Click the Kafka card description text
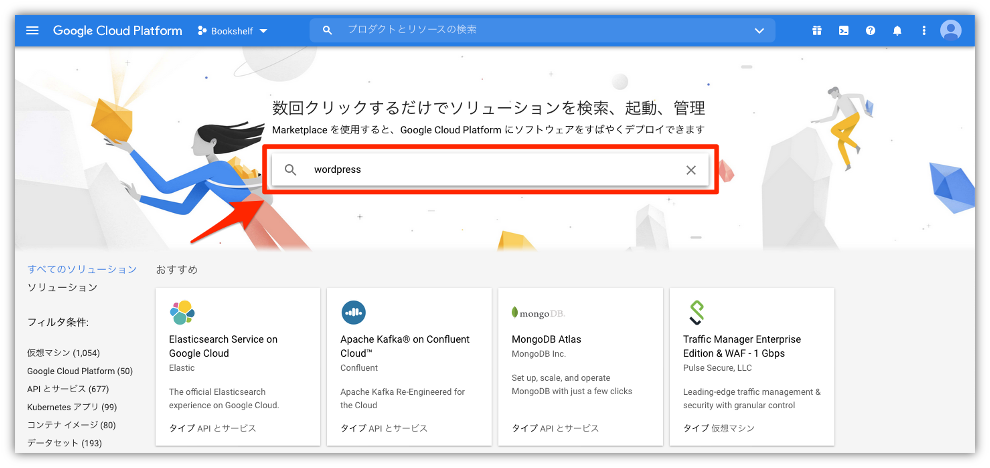Screen dimensions: 990x468 pyautogui.click(x=403, y=399)
